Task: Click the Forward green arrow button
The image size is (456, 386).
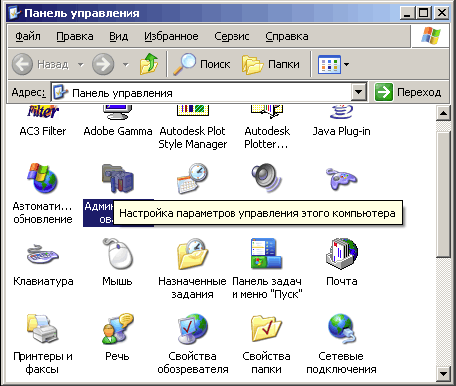Action: tap(103, 64)
